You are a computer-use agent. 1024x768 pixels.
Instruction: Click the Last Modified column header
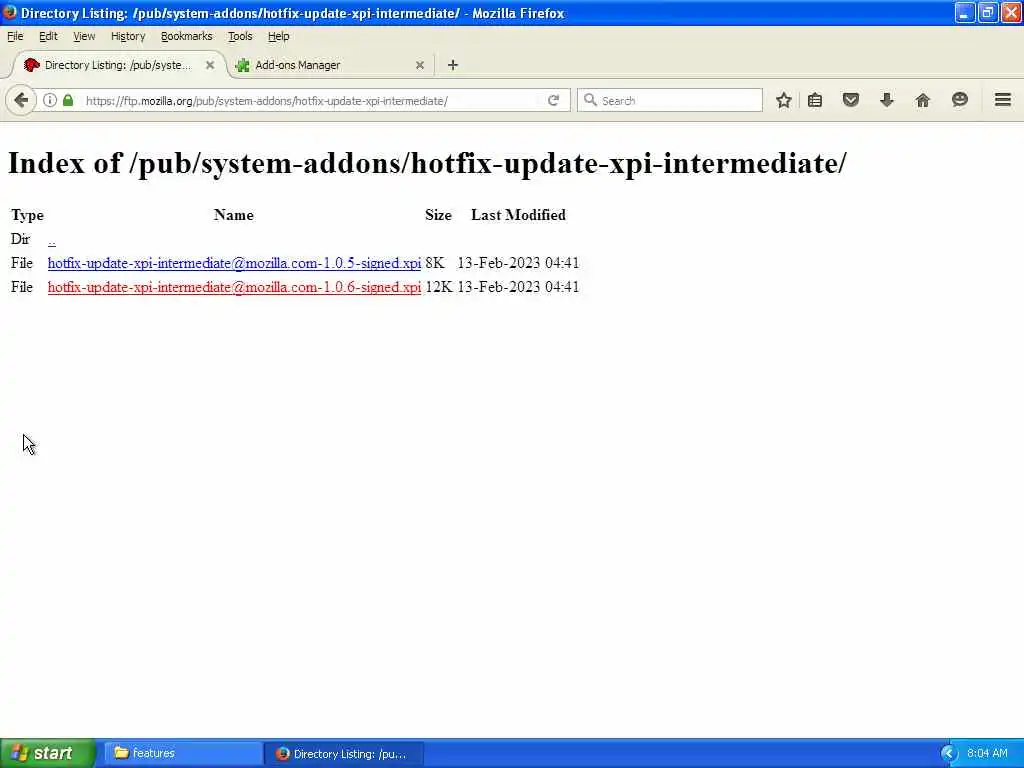(x=519, y=215)
